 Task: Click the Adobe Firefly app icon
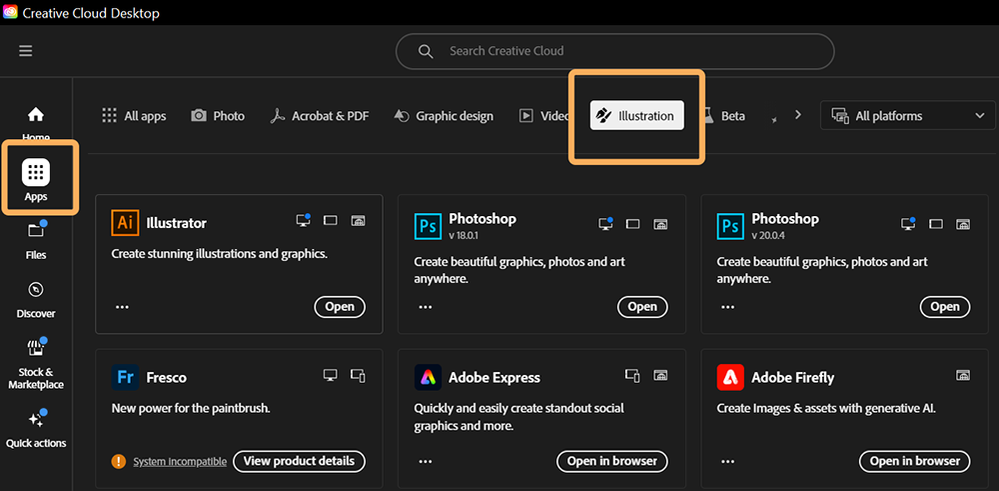pyautogui.click(x=730, y=377)
